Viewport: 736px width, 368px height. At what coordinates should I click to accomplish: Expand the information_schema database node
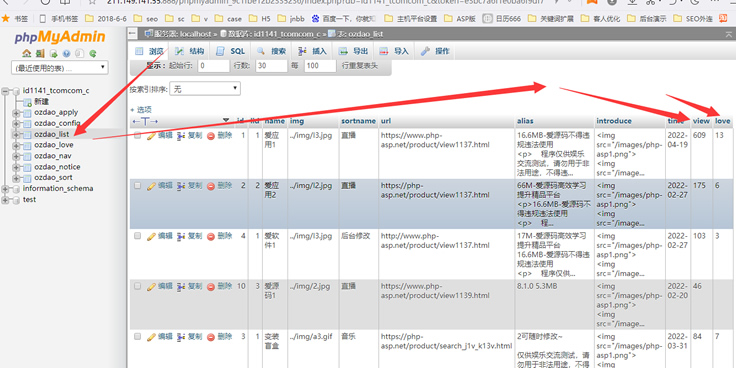click(x=6, y=189)
